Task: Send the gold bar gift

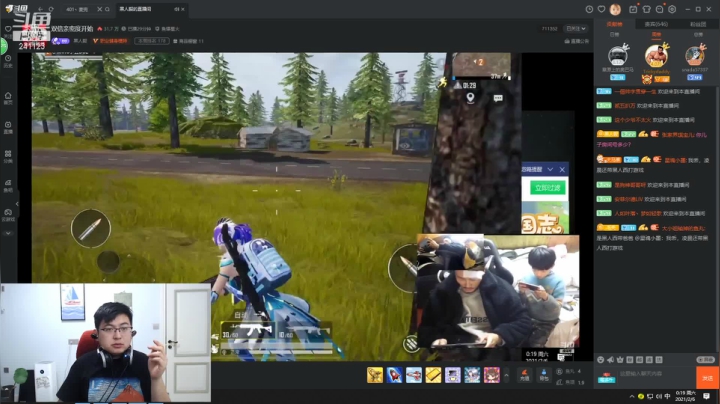Action: coord(433,375)
